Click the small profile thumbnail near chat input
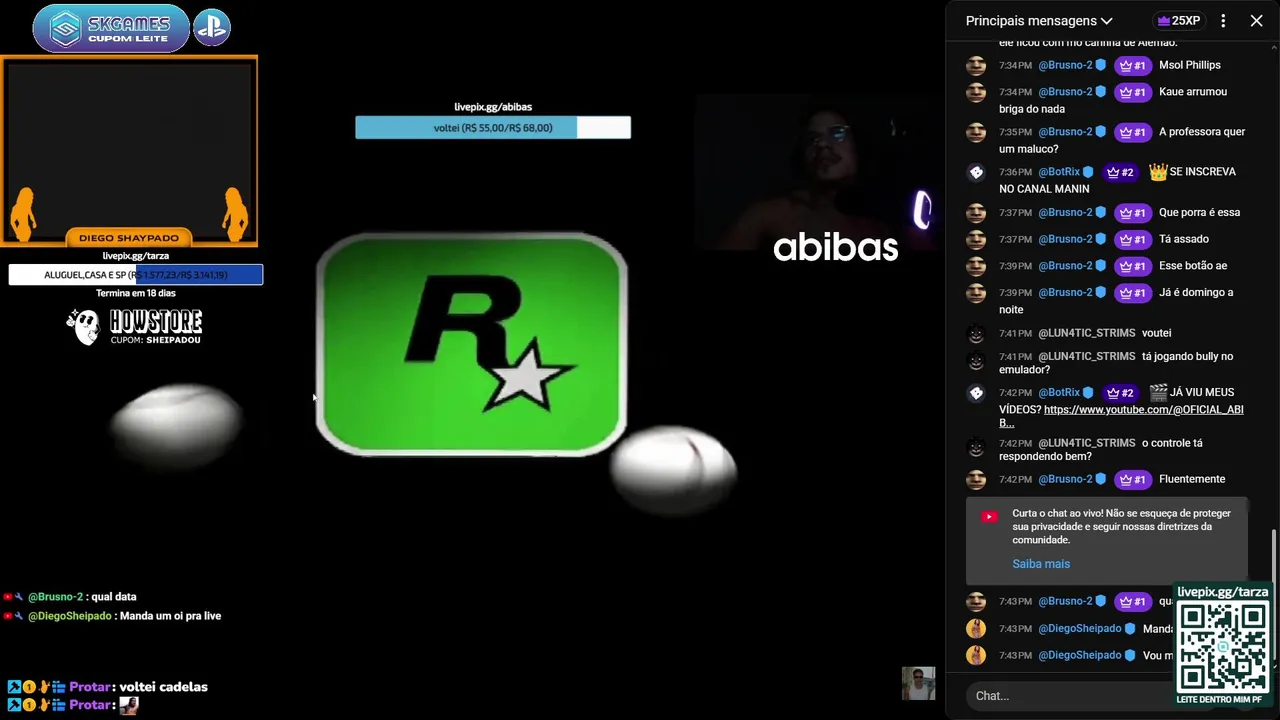 click(918, 684)
